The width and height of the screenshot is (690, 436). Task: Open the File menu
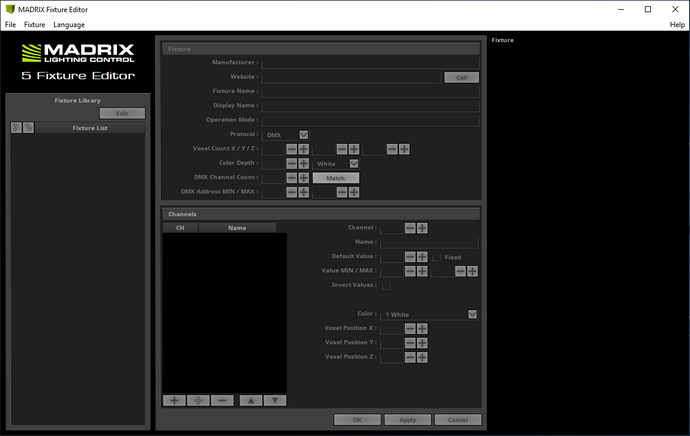(10, 25)
